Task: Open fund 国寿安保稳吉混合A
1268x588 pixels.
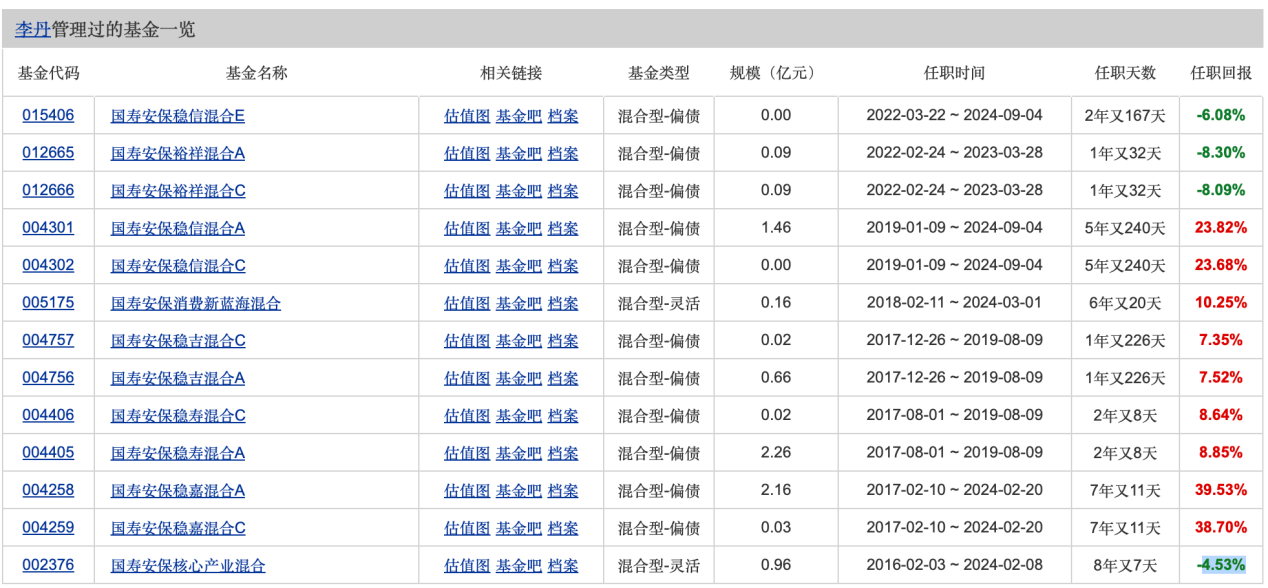Action: pos(177,378)
